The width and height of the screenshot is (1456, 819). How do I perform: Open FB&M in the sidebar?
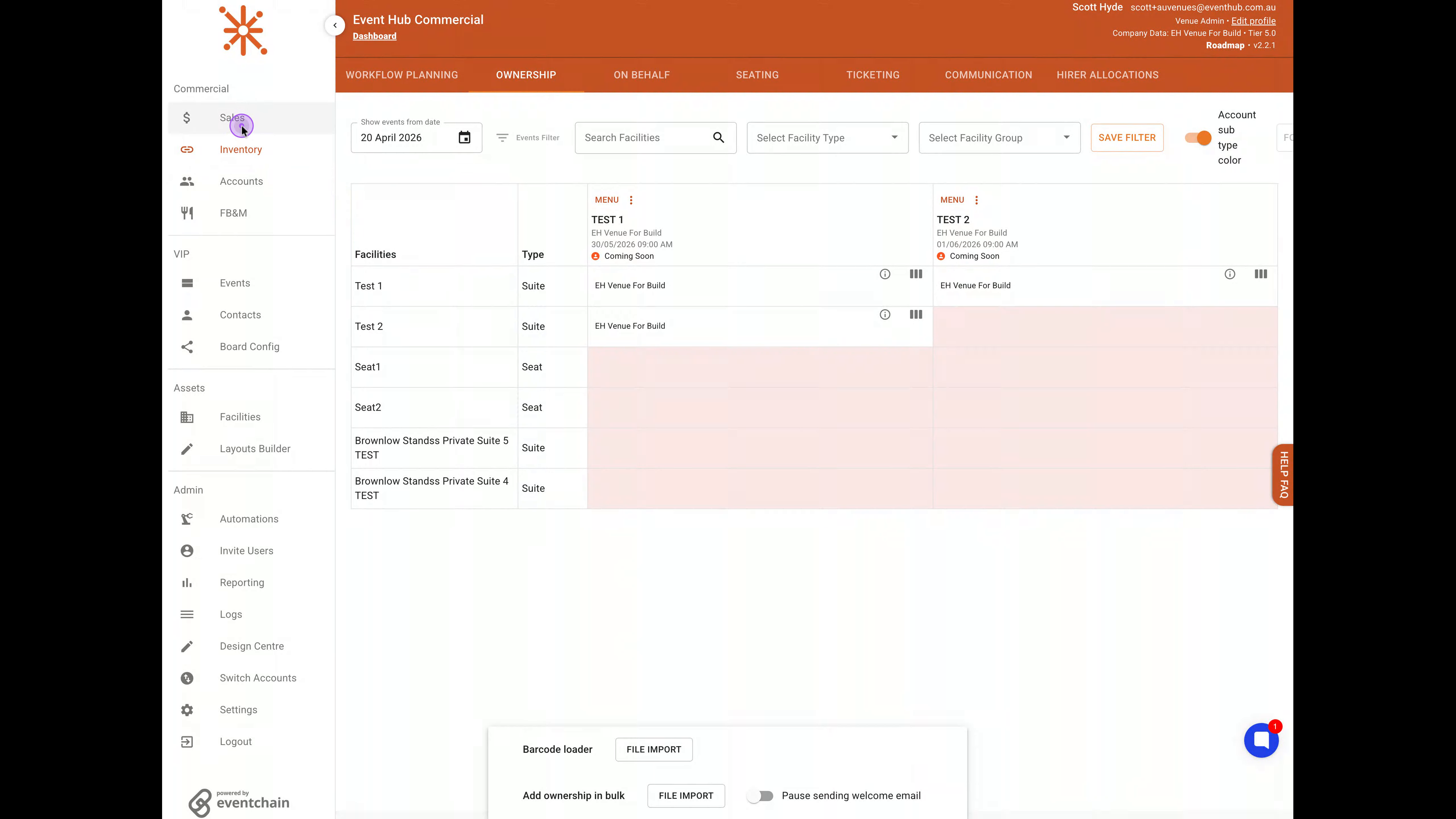251,213
